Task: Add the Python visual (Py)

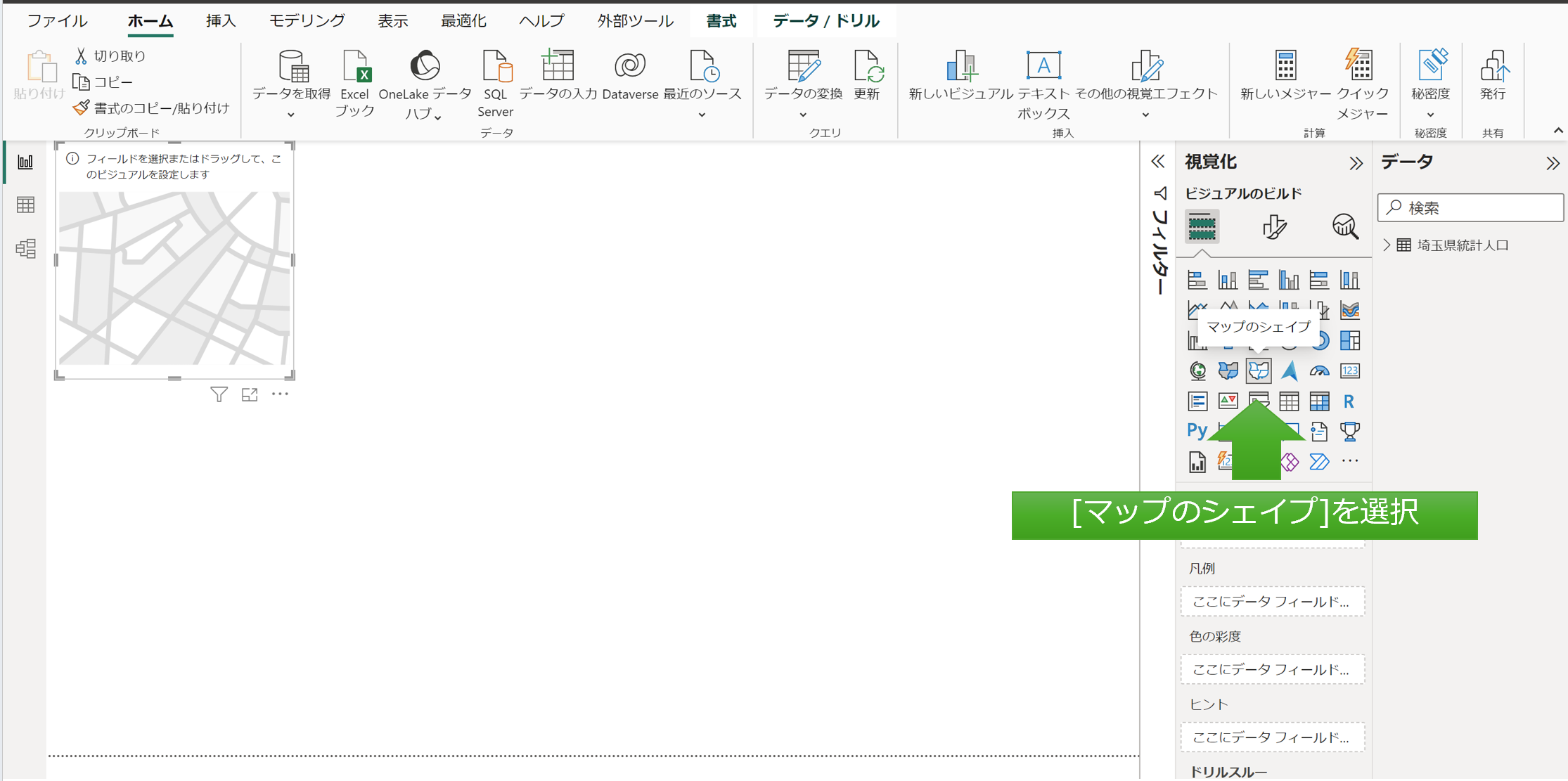Action: [x=1197, y=430]
